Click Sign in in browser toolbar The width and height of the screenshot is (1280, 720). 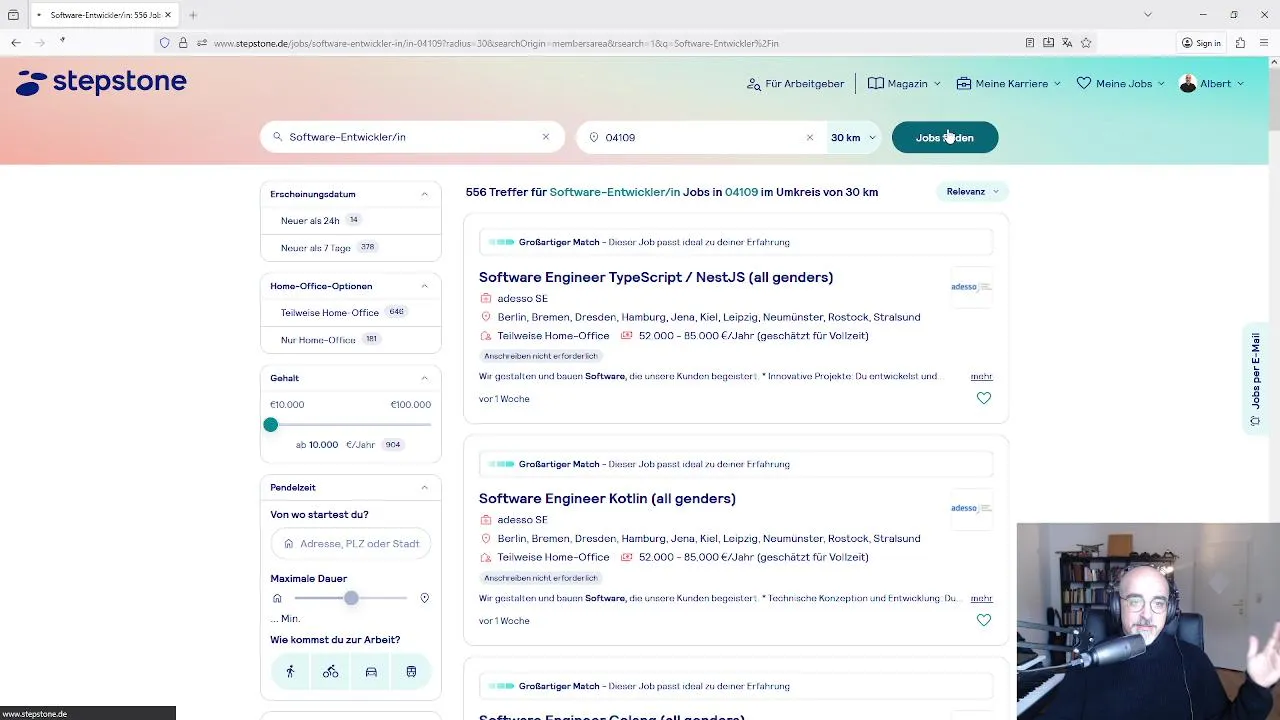point(1201,43)
